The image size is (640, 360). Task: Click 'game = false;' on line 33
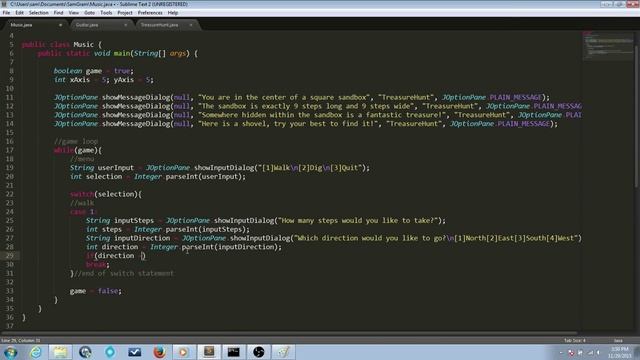[96, 291]
